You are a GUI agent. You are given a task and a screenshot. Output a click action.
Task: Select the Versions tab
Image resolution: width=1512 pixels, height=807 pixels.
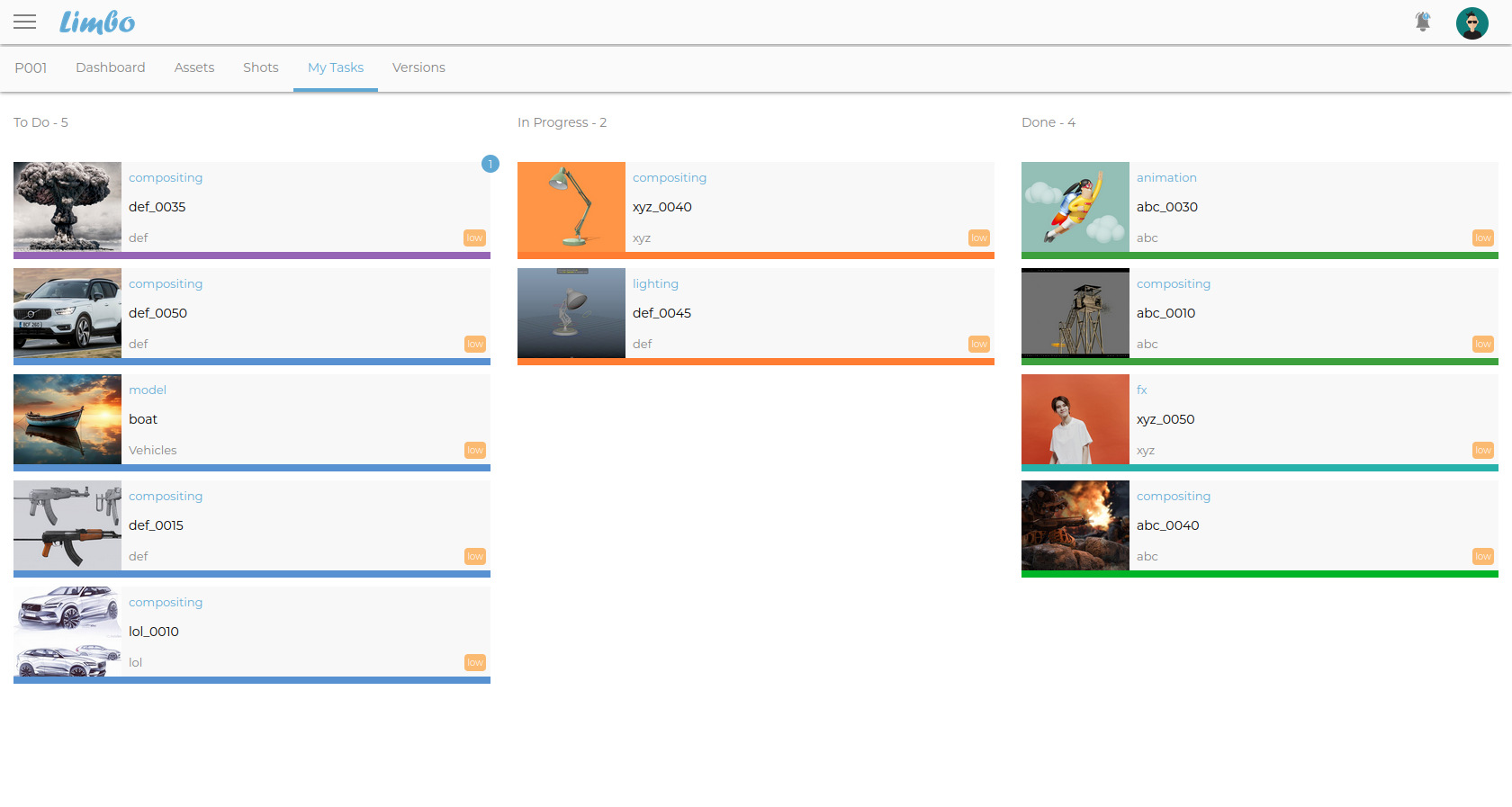pyautogui.click(x=418, y=67)
